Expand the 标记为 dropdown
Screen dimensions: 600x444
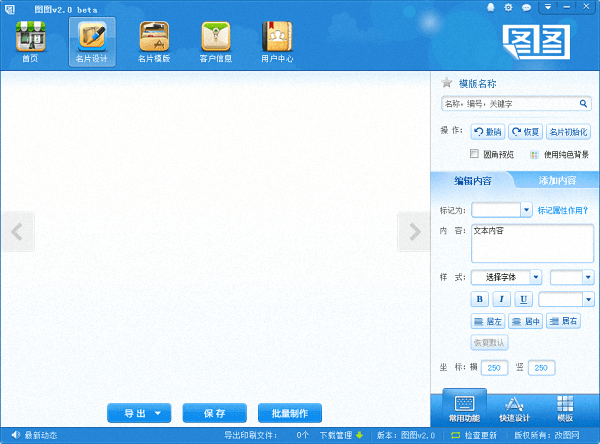pyautogui.click(x=526, y=210)
